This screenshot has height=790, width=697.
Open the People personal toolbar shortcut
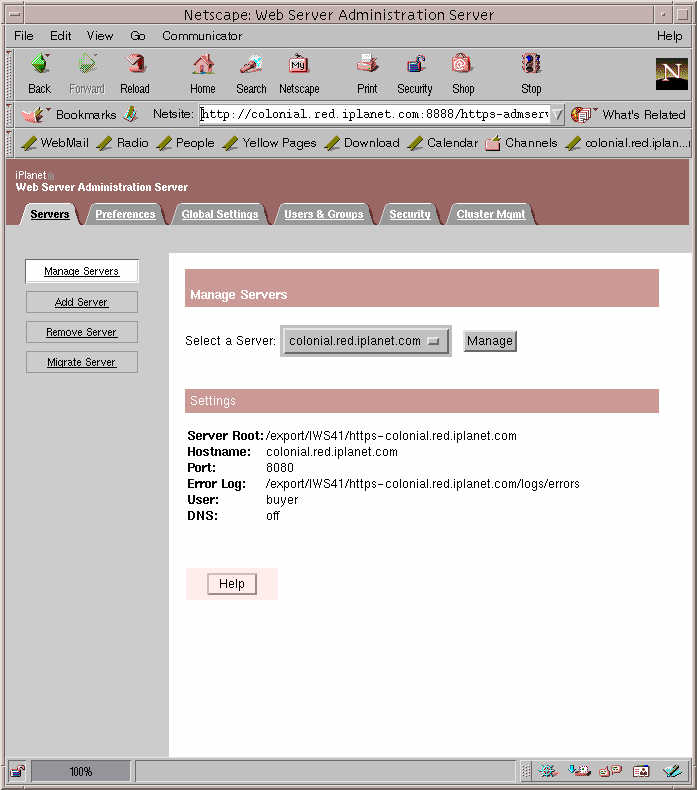185,143
